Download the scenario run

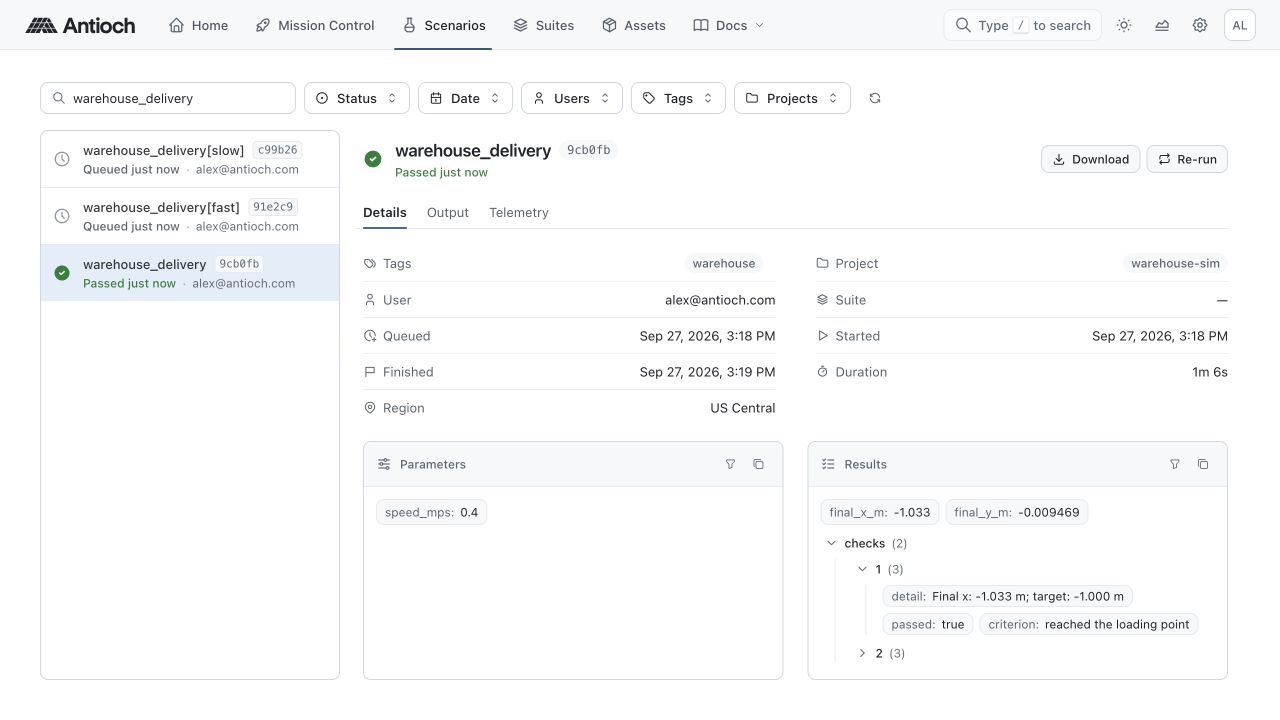tap(1090, 159)
